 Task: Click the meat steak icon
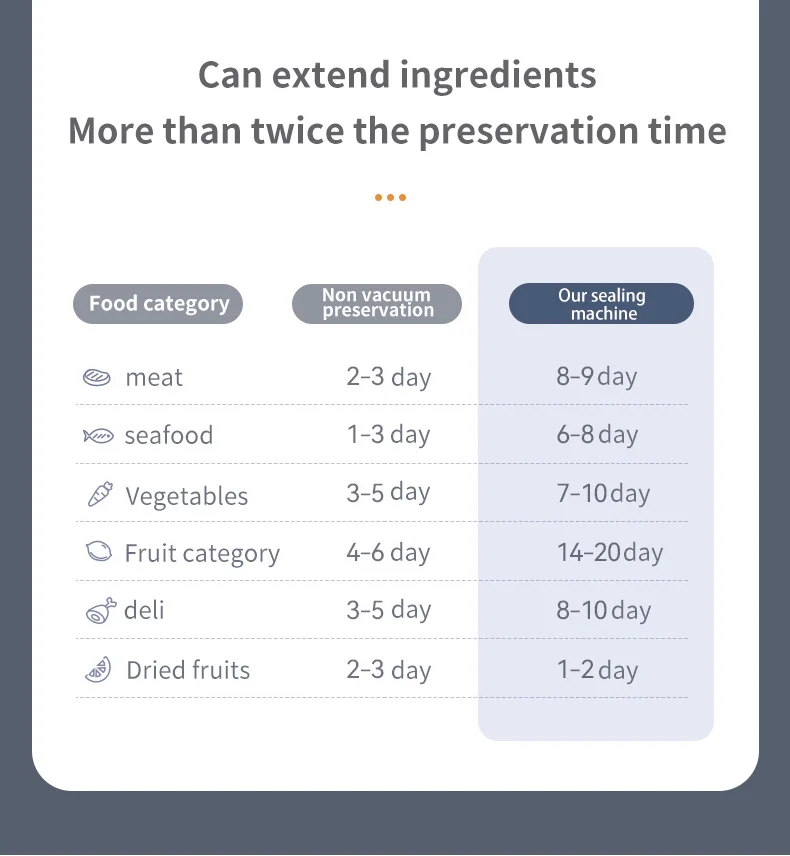tap(97, 377)
